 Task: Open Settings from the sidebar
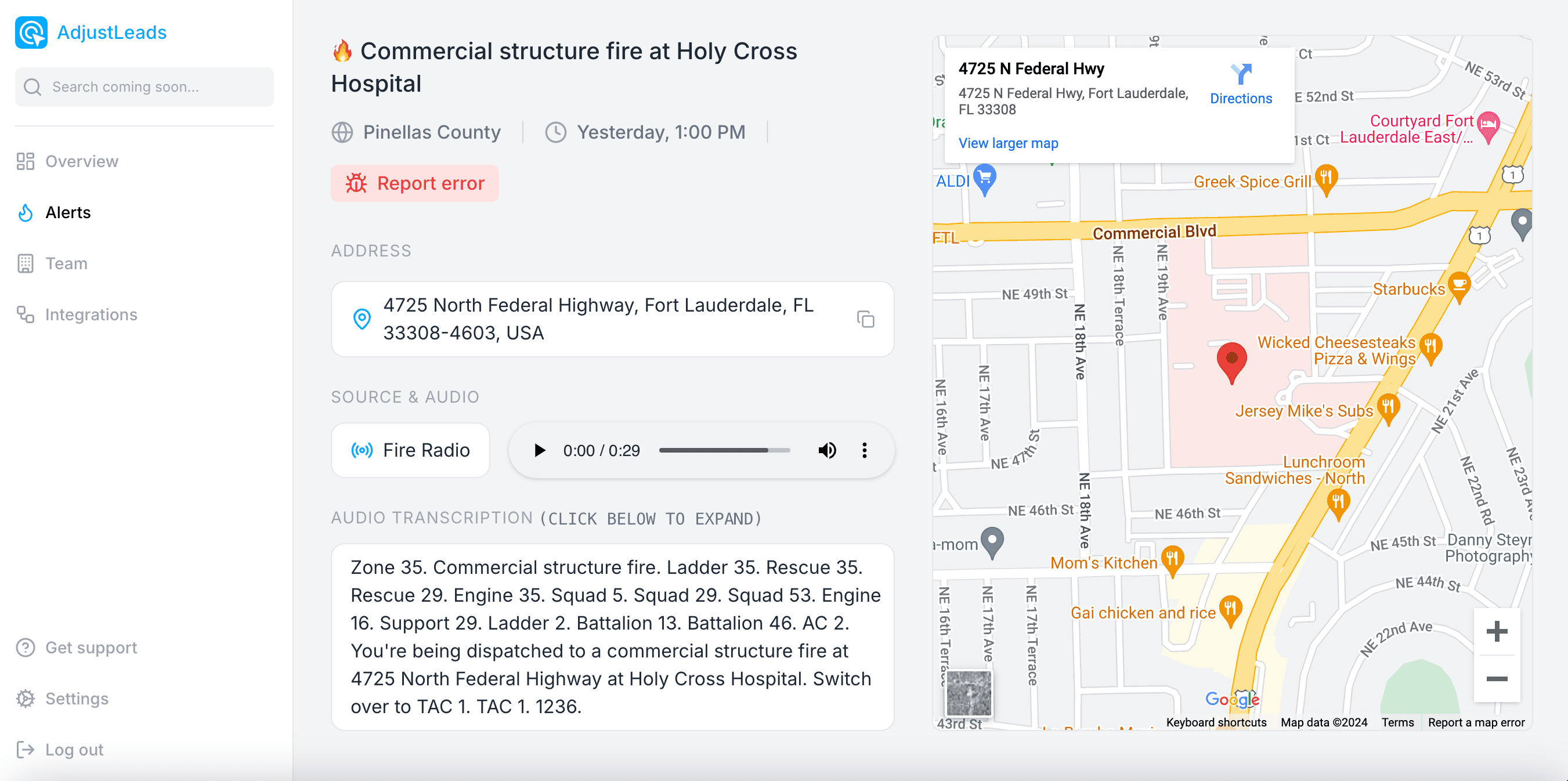click(x=77, y=699)
